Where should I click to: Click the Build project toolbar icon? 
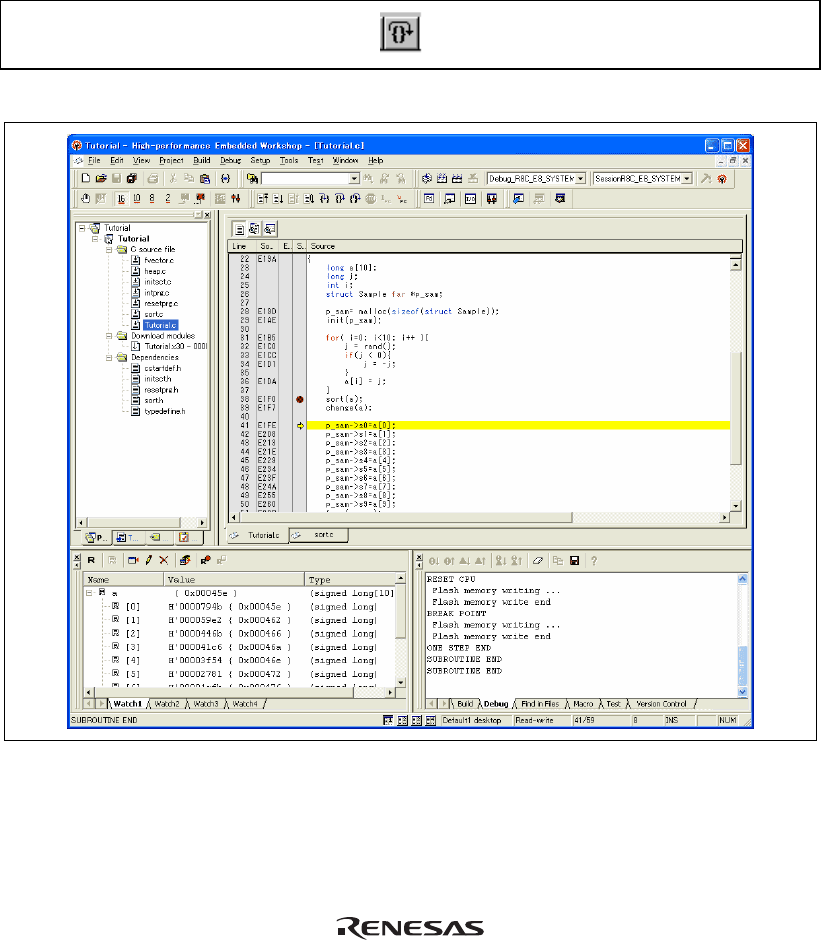(x=442, y=178)
